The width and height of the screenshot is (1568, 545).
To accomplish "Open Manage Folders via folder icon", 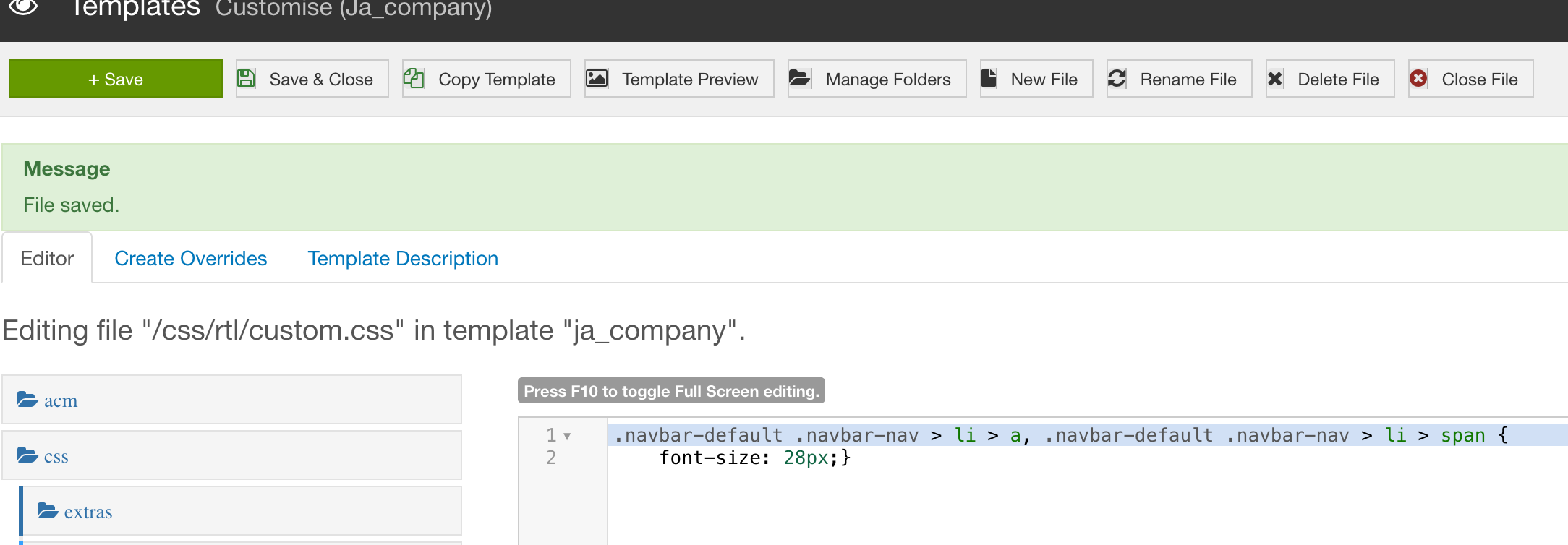I will point(799,78).
